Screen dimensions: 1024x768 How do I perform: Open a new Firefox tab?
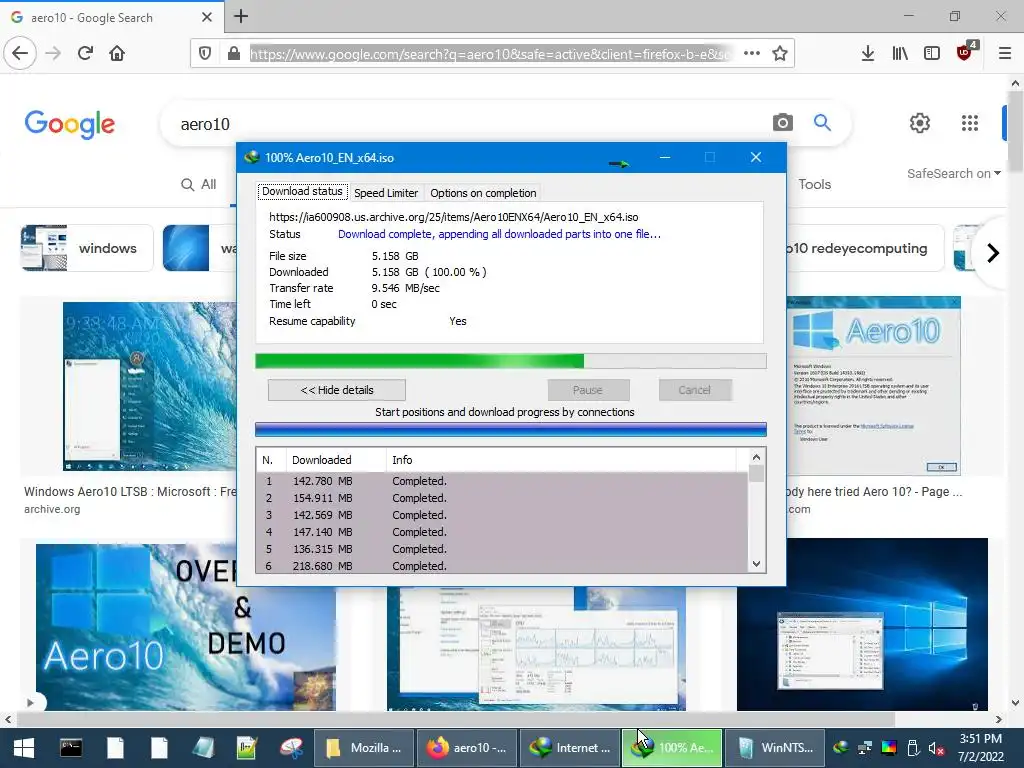click(241, 16)
